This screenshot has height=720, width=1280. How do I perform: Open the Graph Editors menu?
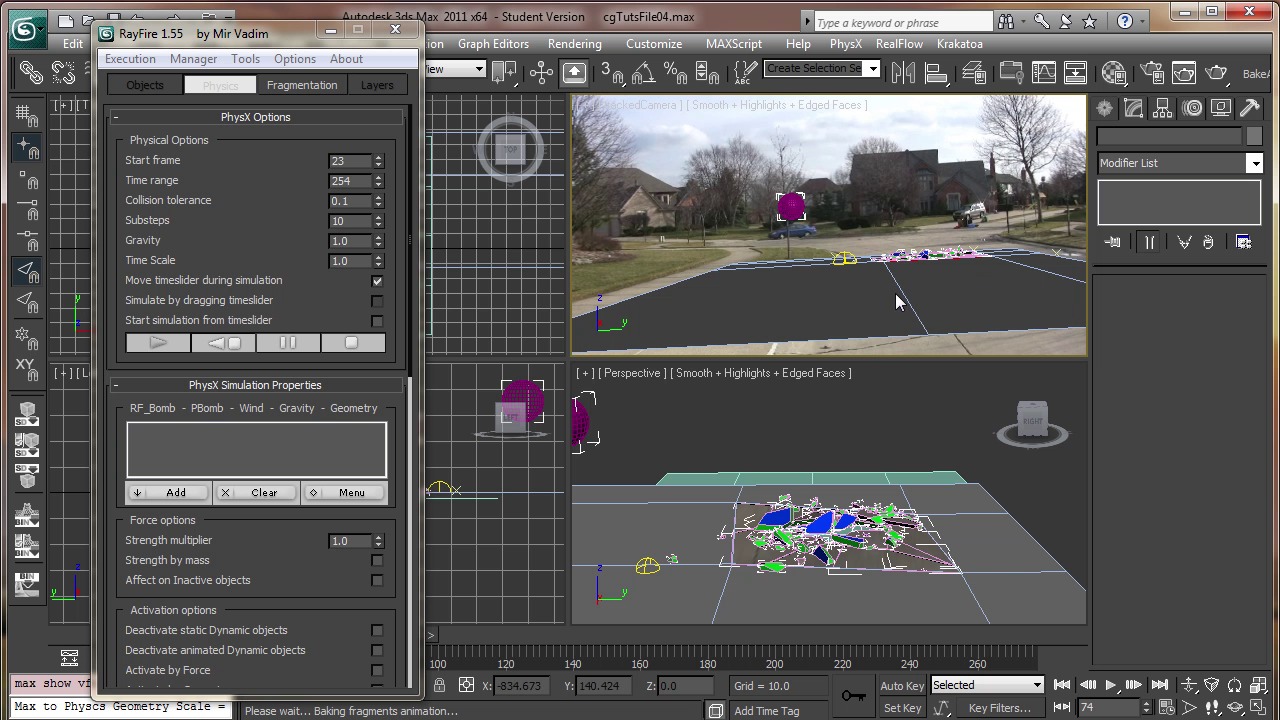(493, 44)
